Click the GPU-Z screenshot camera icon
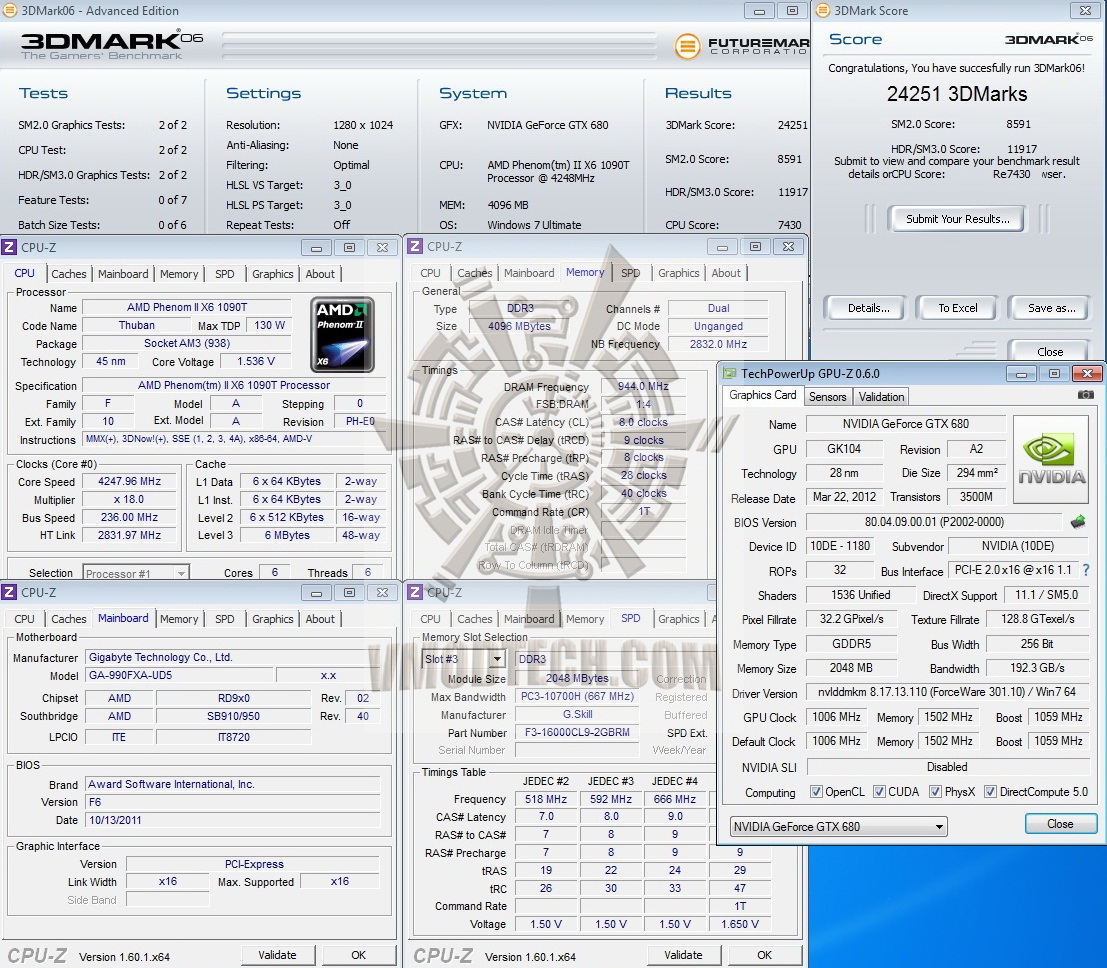Screen dimensions: 1107x968 tap(1085, 395)
